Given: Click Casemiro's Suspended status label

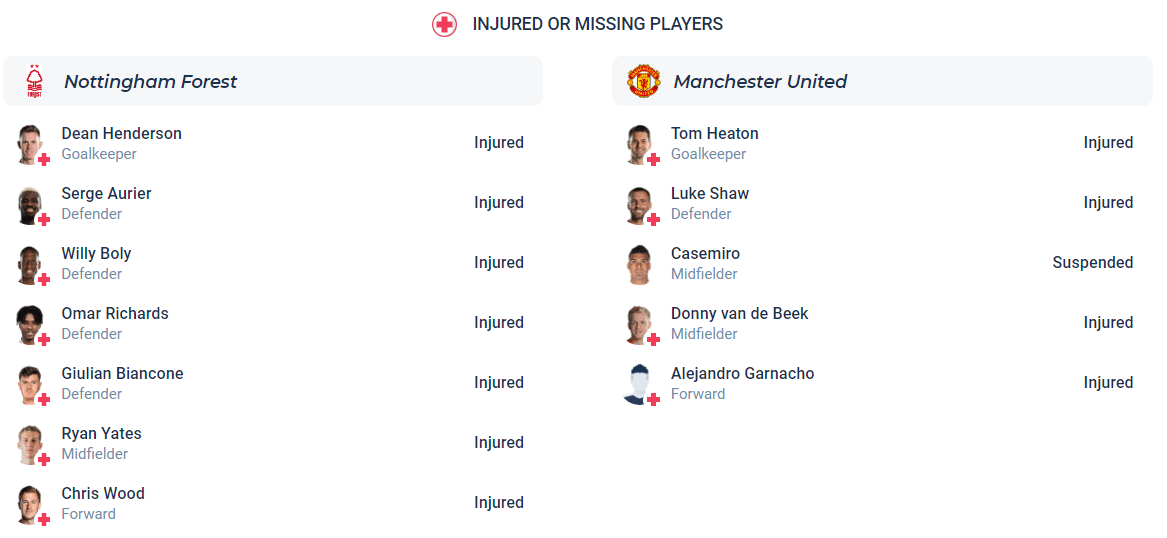Looking at the screenshot, I should (x=1092, y=263).
